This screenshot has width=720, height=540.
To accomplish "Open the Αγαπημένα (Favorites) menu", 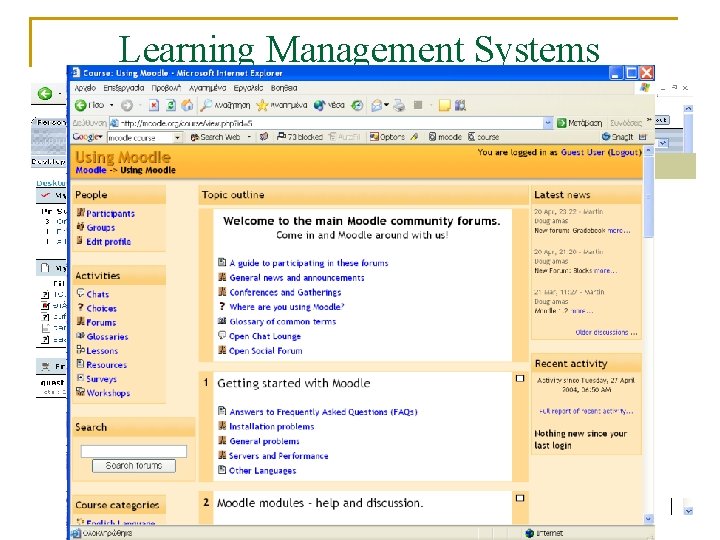I will (208, 88).
